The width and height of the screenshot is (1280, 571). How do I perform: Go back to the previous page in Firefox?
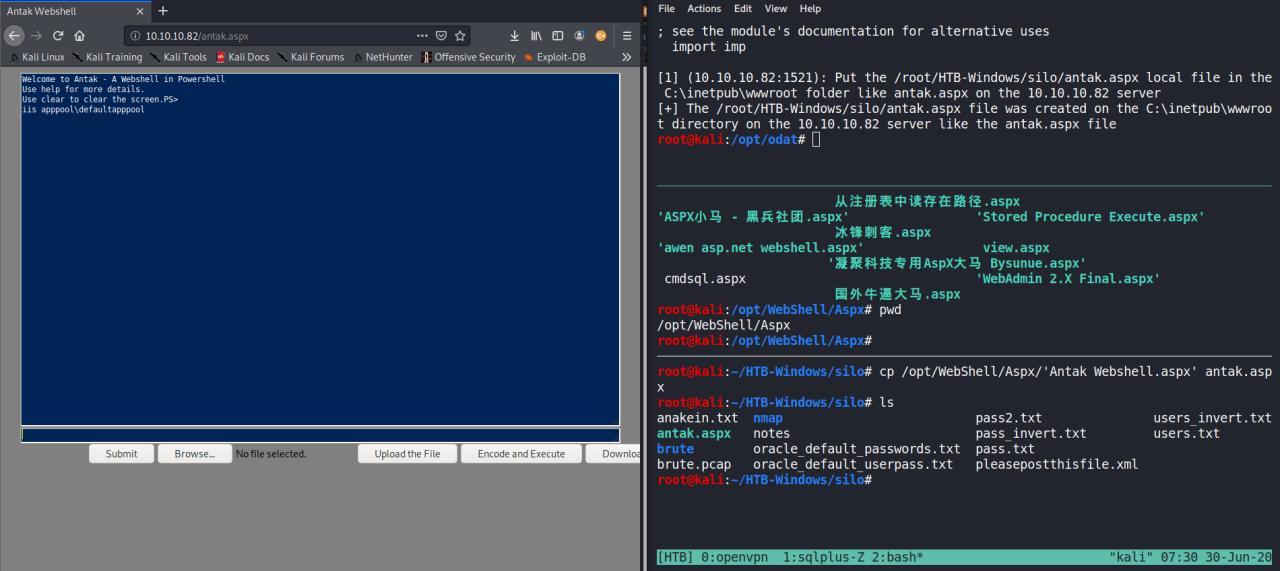[x=14, y=35]
